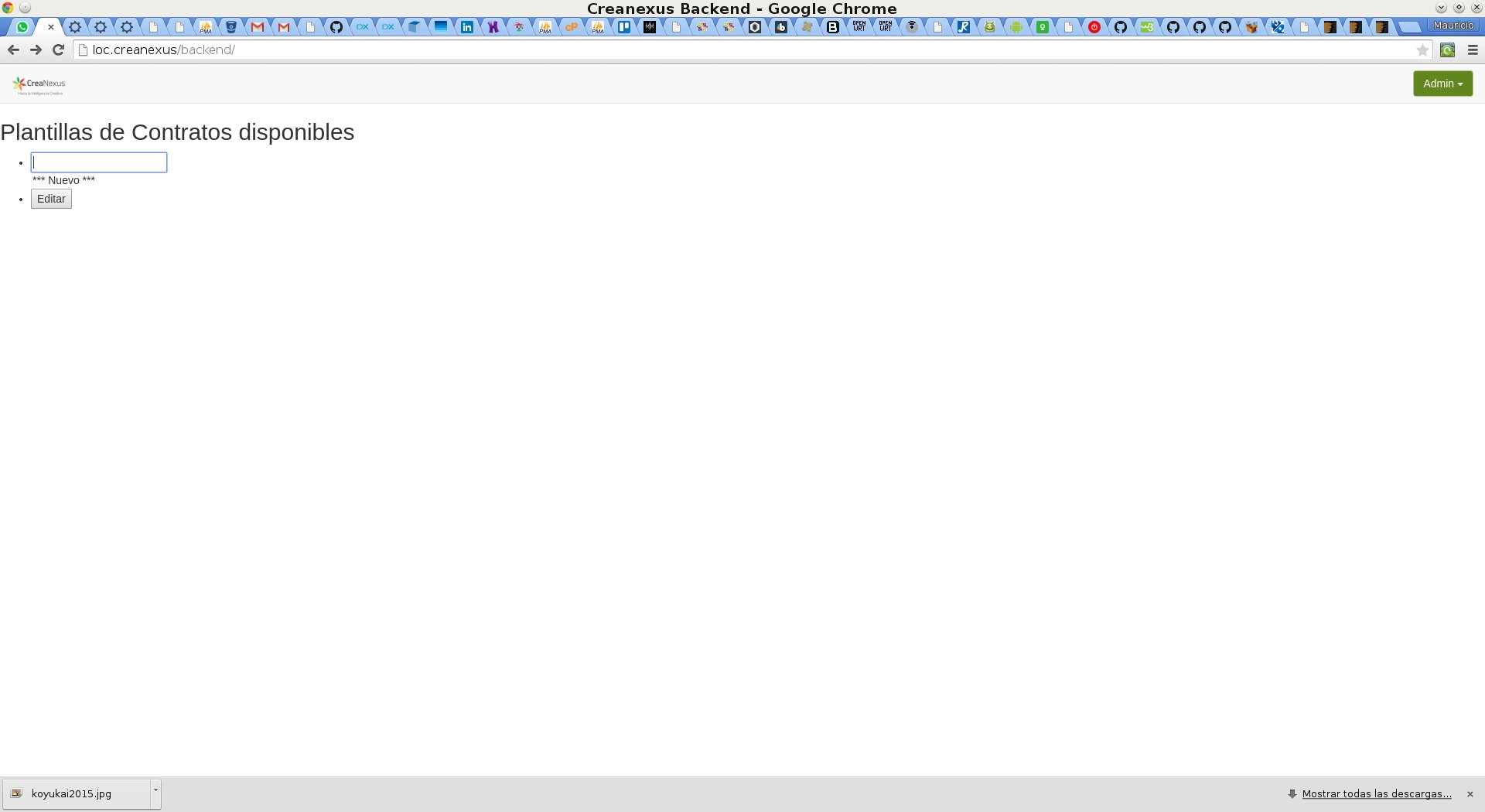Image resolution: width=1485 pixels, height=812 pixels.
Task: Expand the Admin dropdown menu
Action: coord(1442,84)
